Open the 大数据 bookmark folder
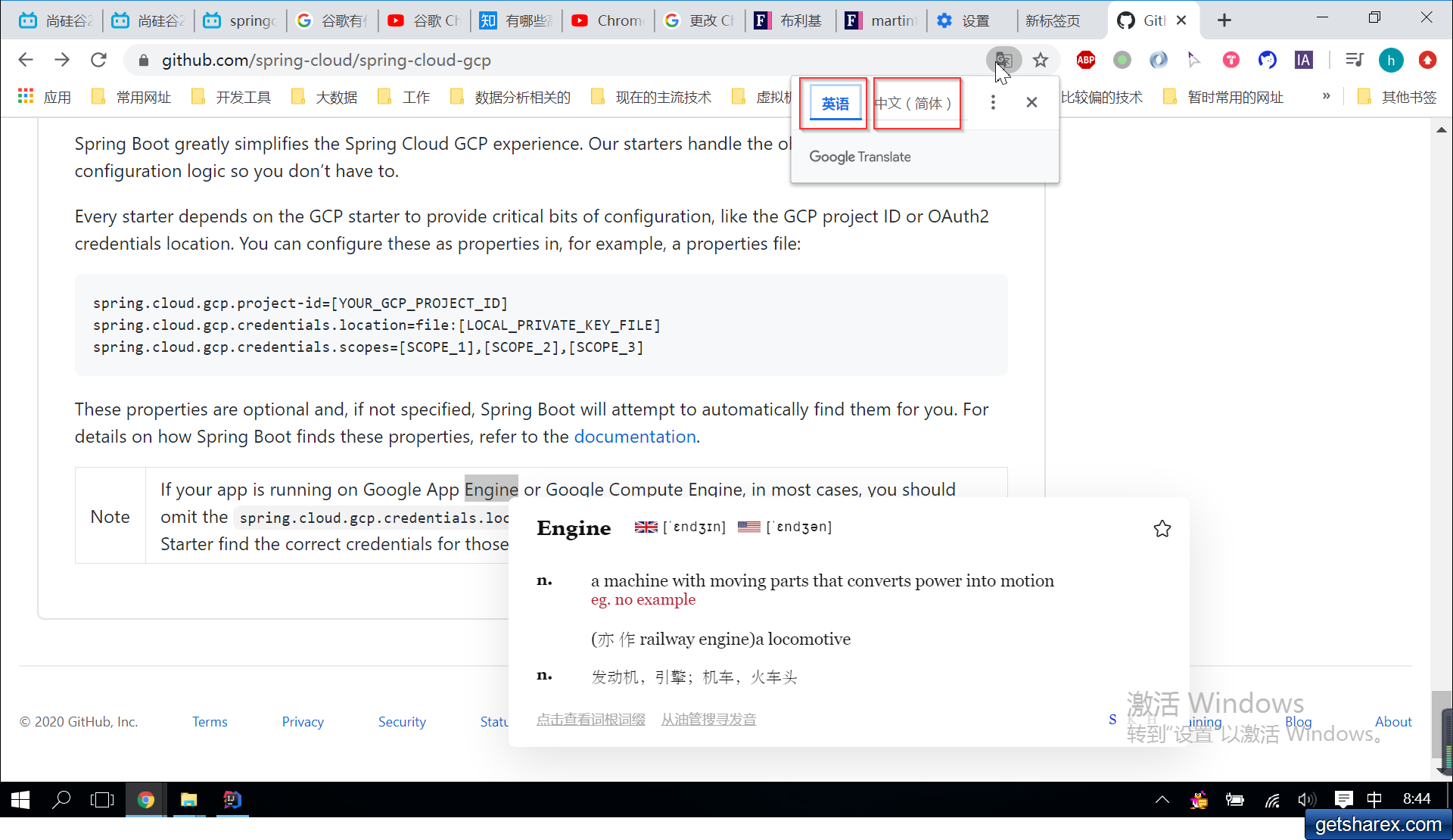Screen dimensions: 1453x840 pyautogui.click(x=325, y=97)
